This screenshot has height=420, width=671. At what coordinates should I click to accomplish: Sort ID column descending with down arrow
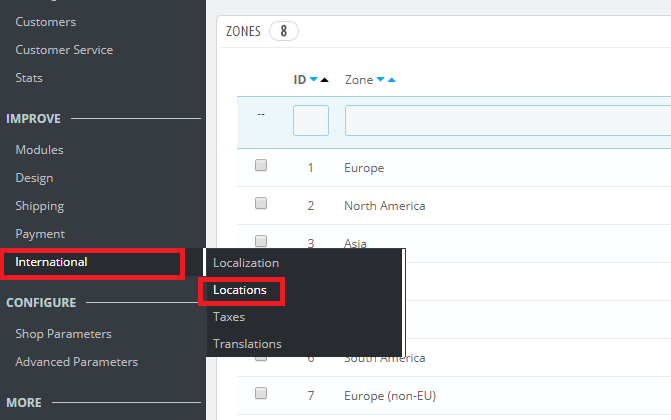point(314,79)
